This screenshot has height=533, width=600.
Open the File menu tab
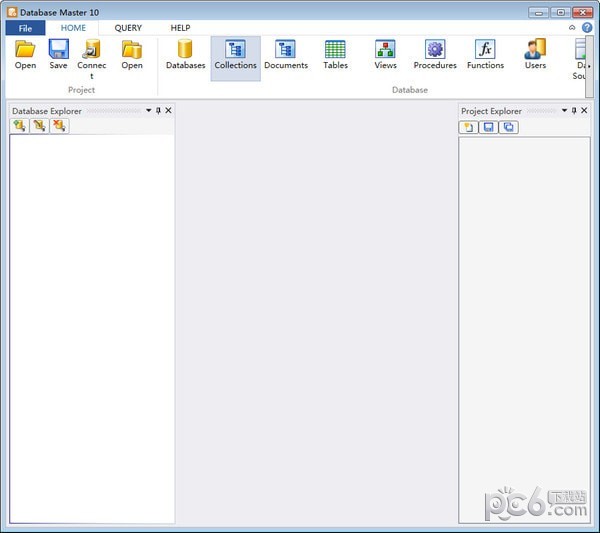(x=25, y=28)
